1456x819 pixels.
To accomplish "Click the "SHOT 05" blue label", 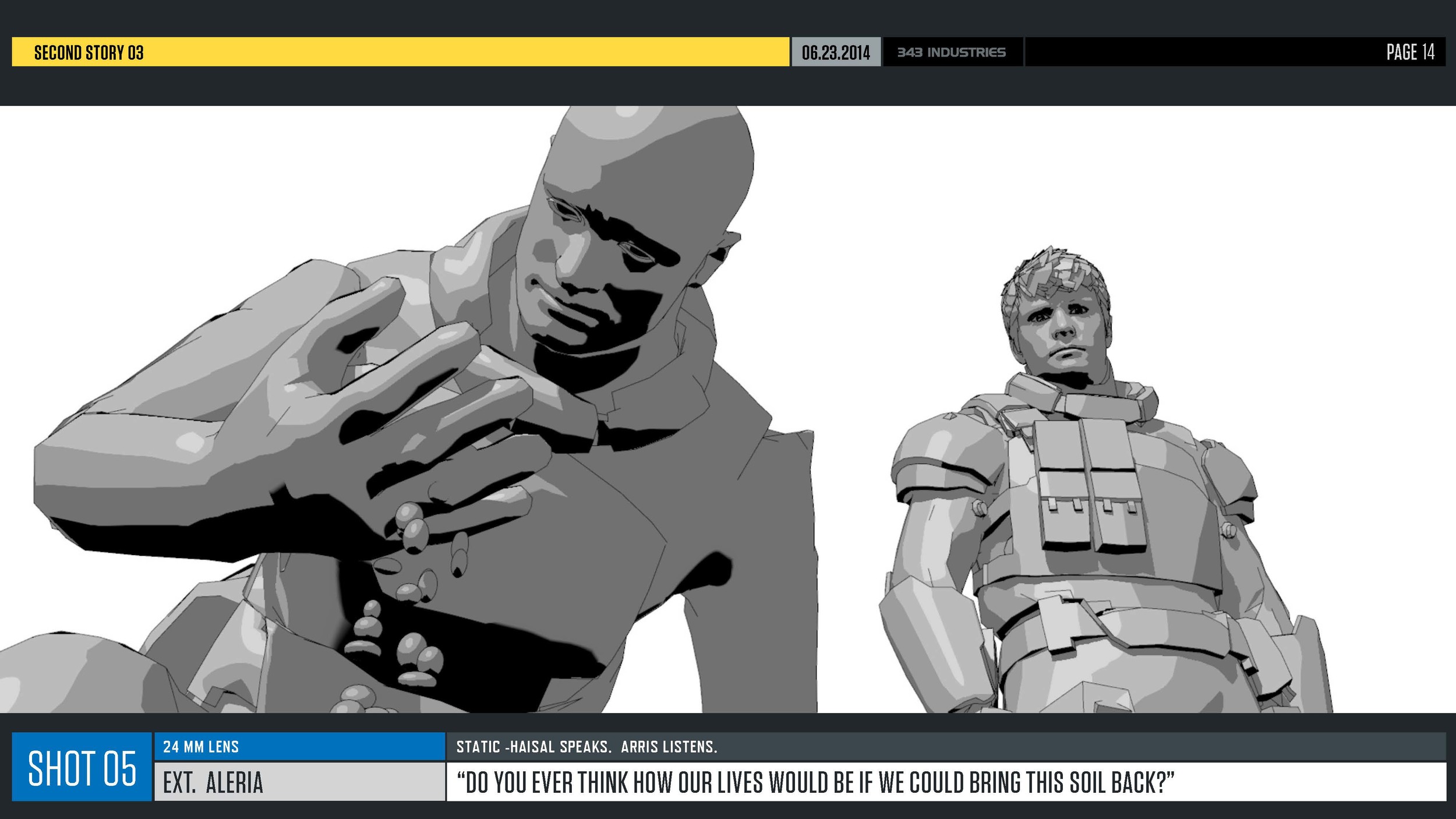I will [x=82, y=767].
